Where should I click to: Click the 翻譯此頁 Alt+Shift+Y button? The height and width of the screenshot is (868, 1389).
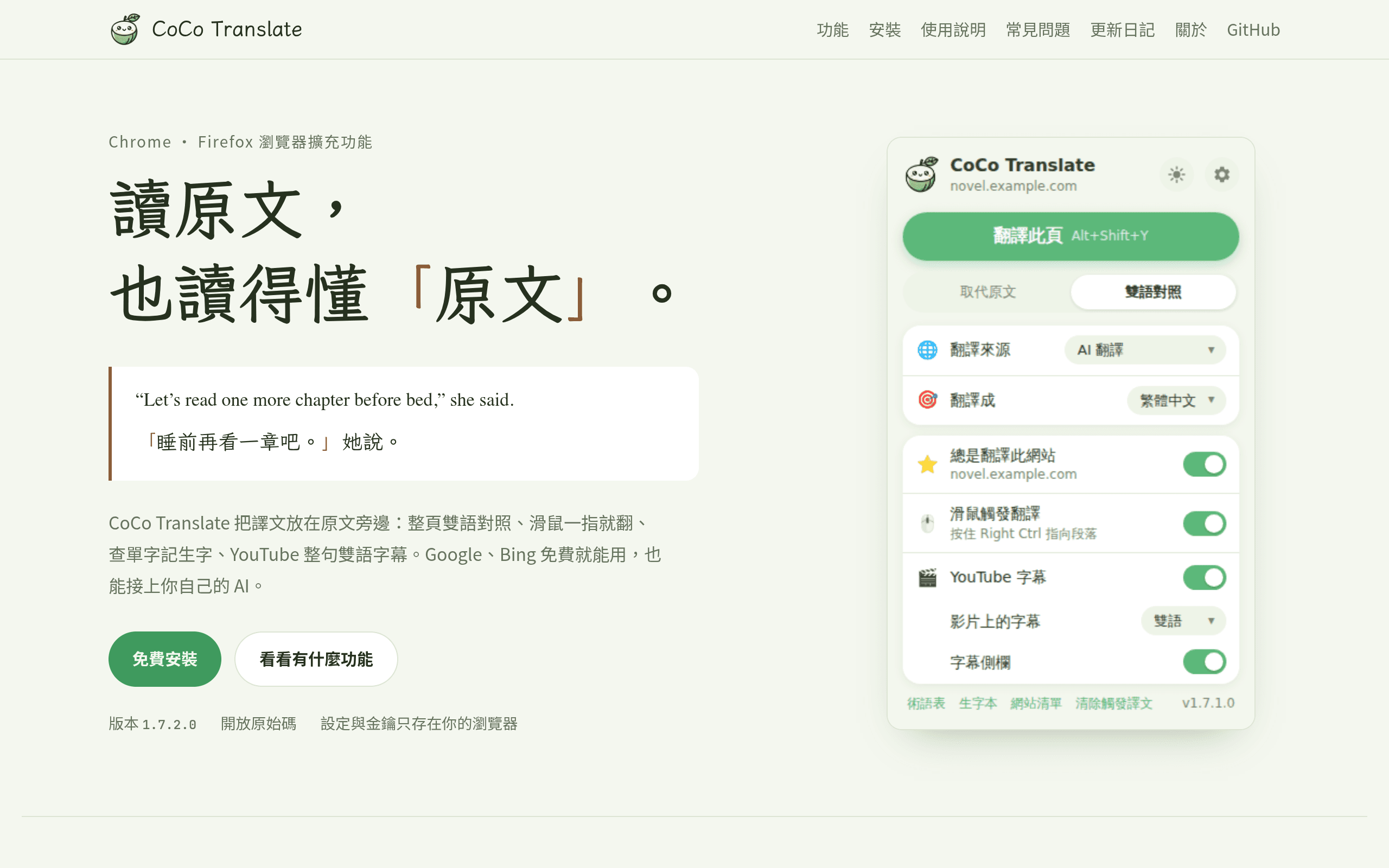tap(1071, 236)
